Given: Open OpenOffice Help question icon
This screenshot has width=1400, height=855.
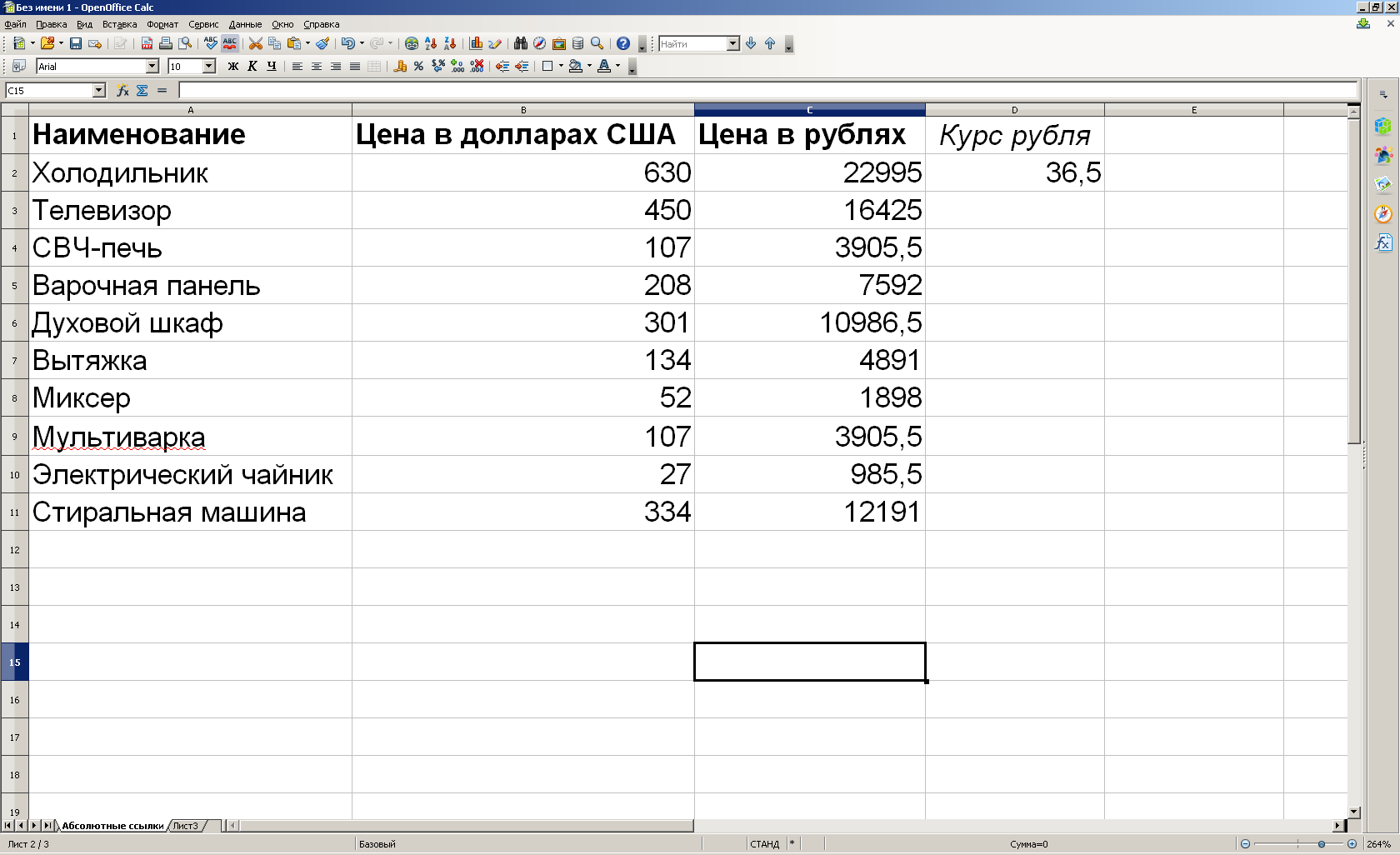Looking at the screenshot, I should coord(623,43).
